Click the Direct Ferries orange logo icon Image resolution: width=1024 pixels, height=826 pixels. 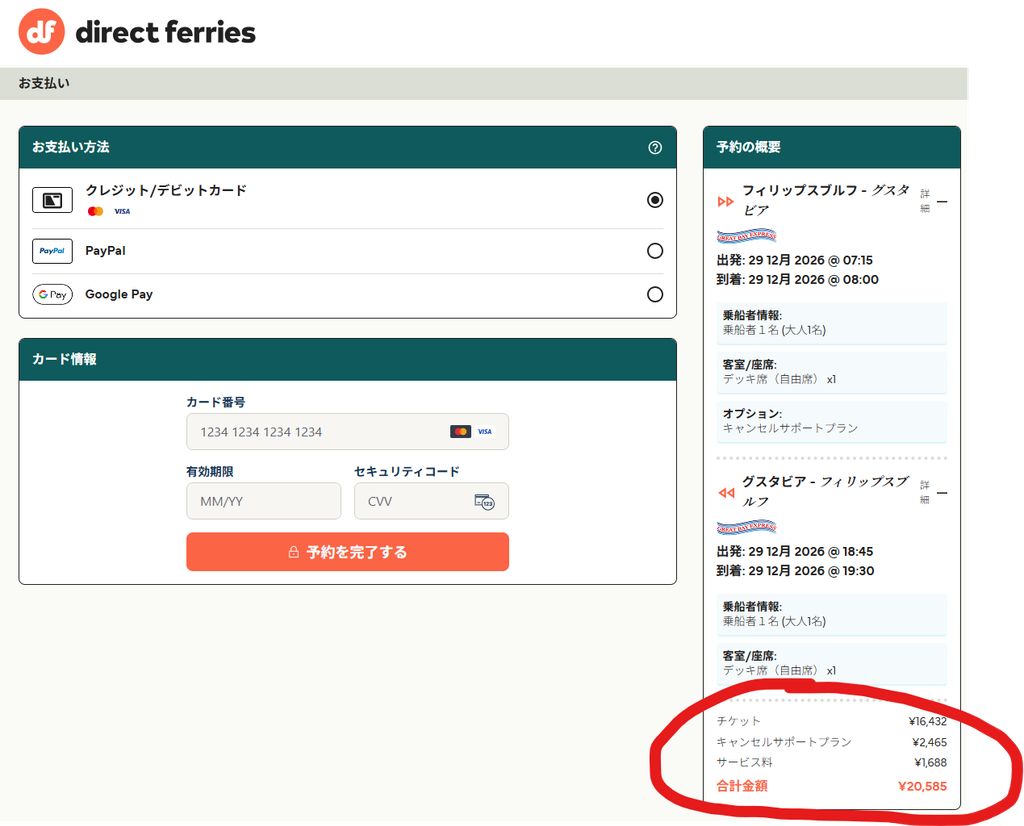coord(42,31)
